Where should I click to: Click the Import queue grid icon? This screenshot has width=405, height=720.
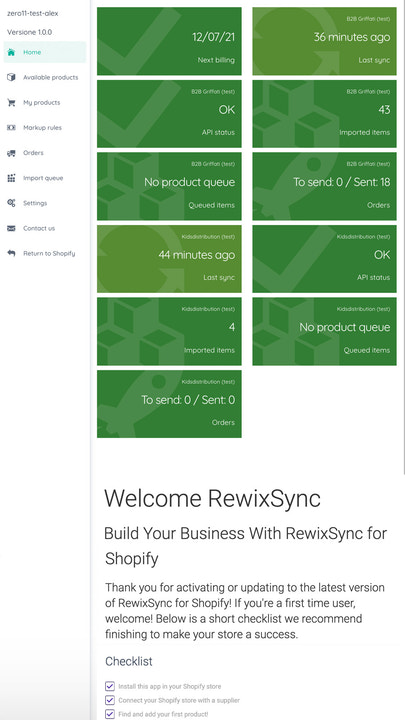tap(11, 178)
